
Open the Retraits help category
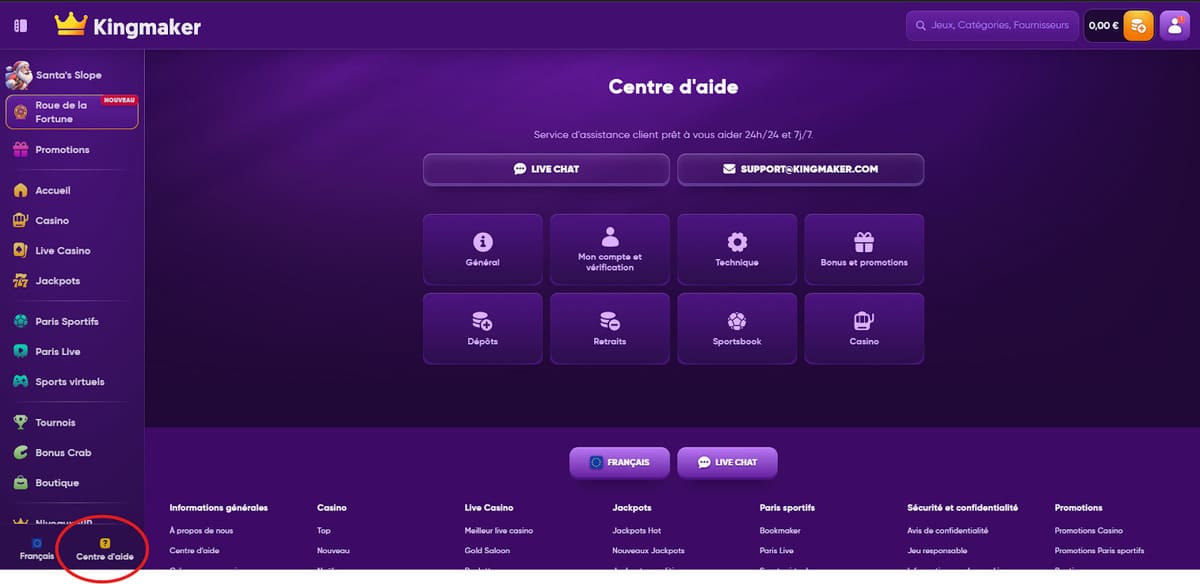[x=610, y=329]
